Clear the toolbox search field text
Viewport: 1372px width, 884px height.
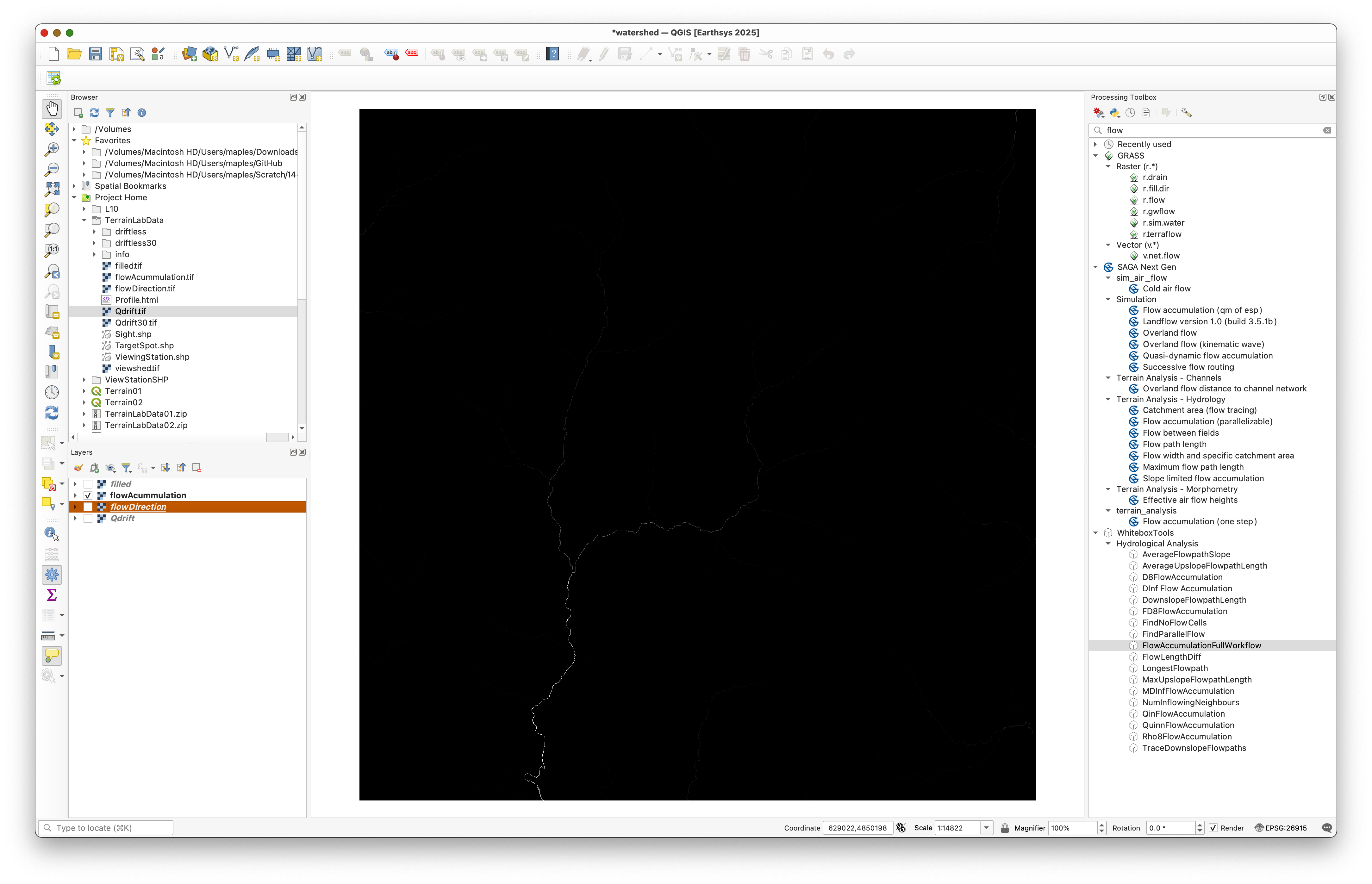point(1327,130)
